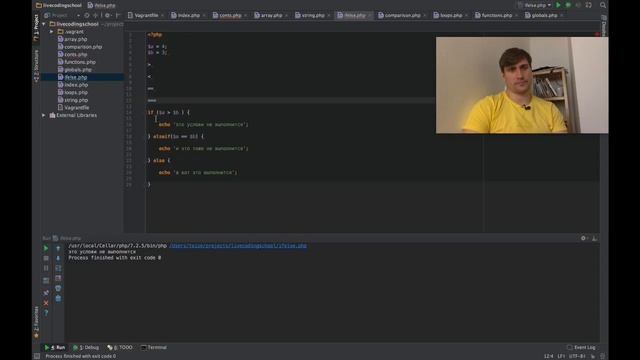
Task: Click the scroll from source target icon
Action: coord(87,16)
